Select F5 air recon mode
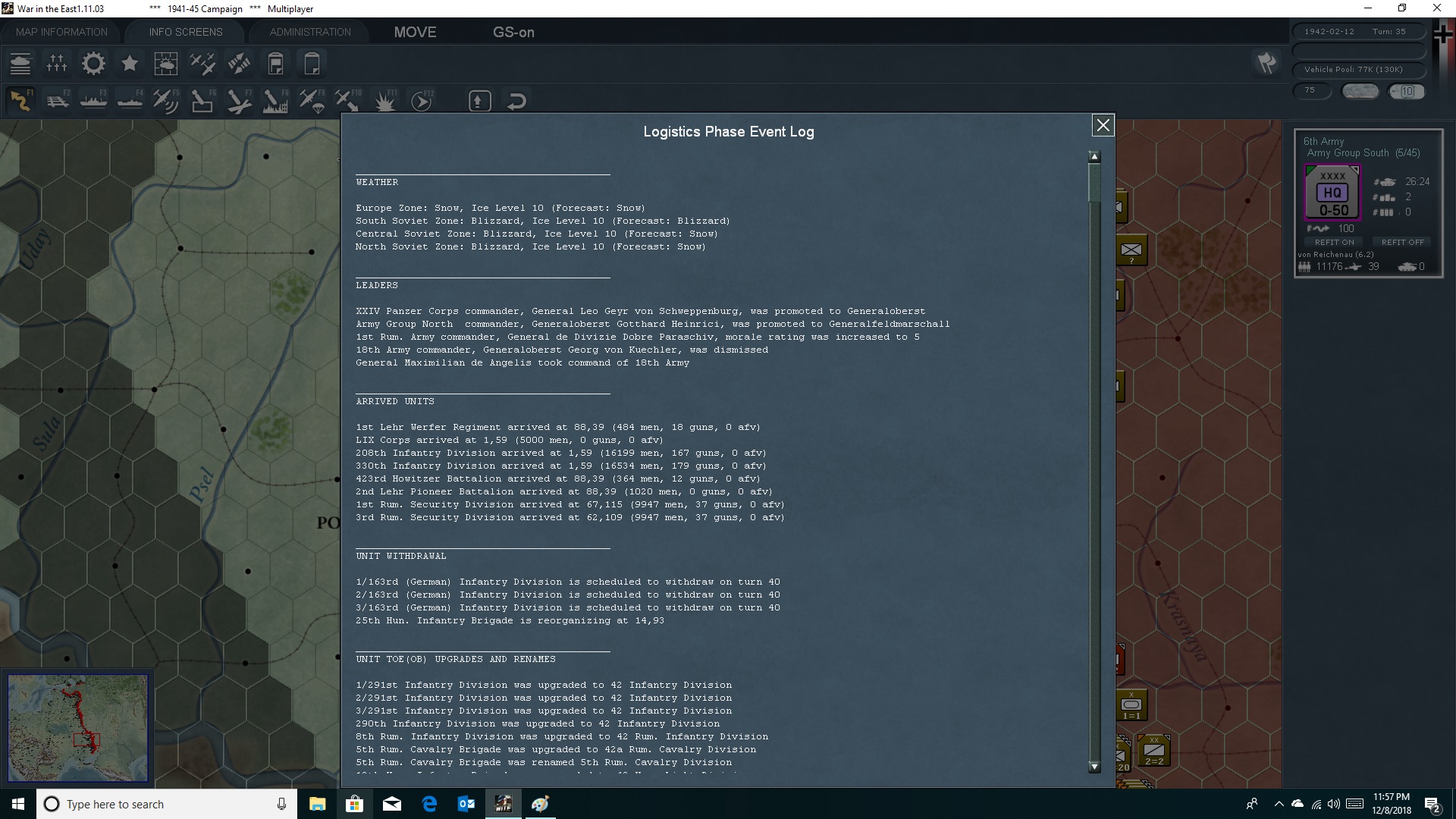Screen dimensions: 1456x819 (x=166, y=101)
